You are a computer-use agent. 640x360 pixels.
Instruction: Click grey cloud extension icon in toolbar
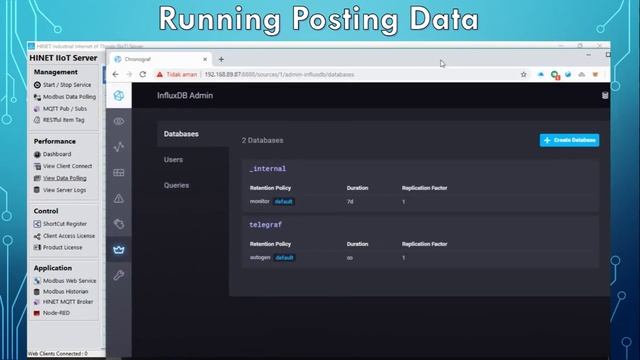[x=582, y=74]
